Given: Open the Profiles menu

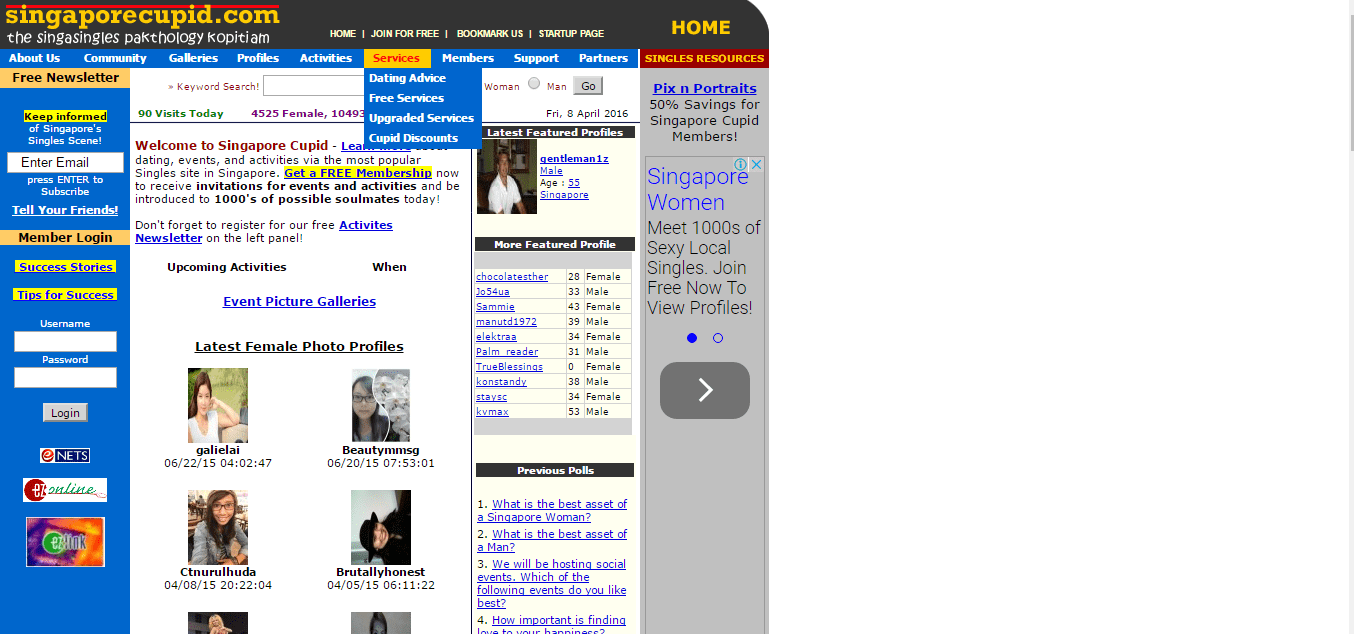Looking at the screenshot, I should pos(258,58).
